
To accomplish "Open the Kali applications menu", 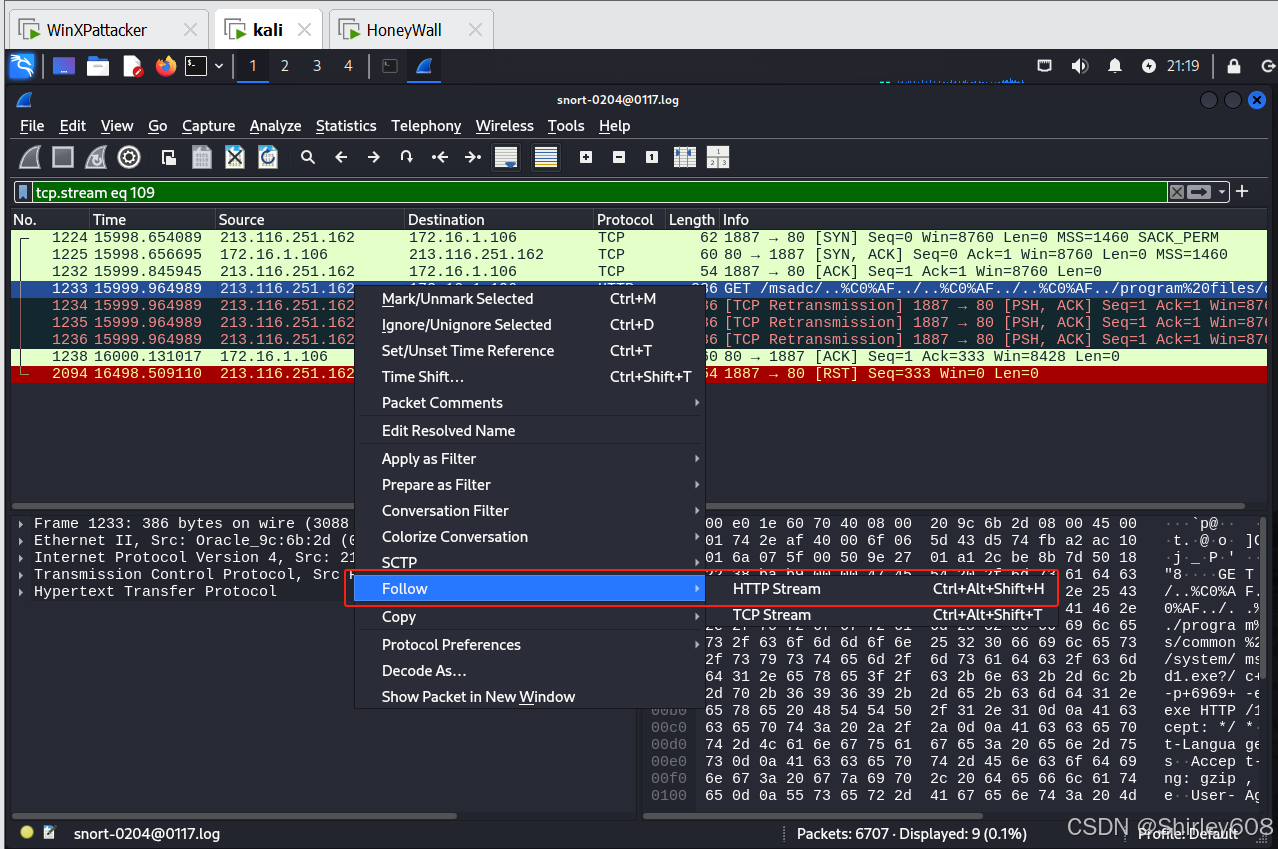I will (22, 66).
